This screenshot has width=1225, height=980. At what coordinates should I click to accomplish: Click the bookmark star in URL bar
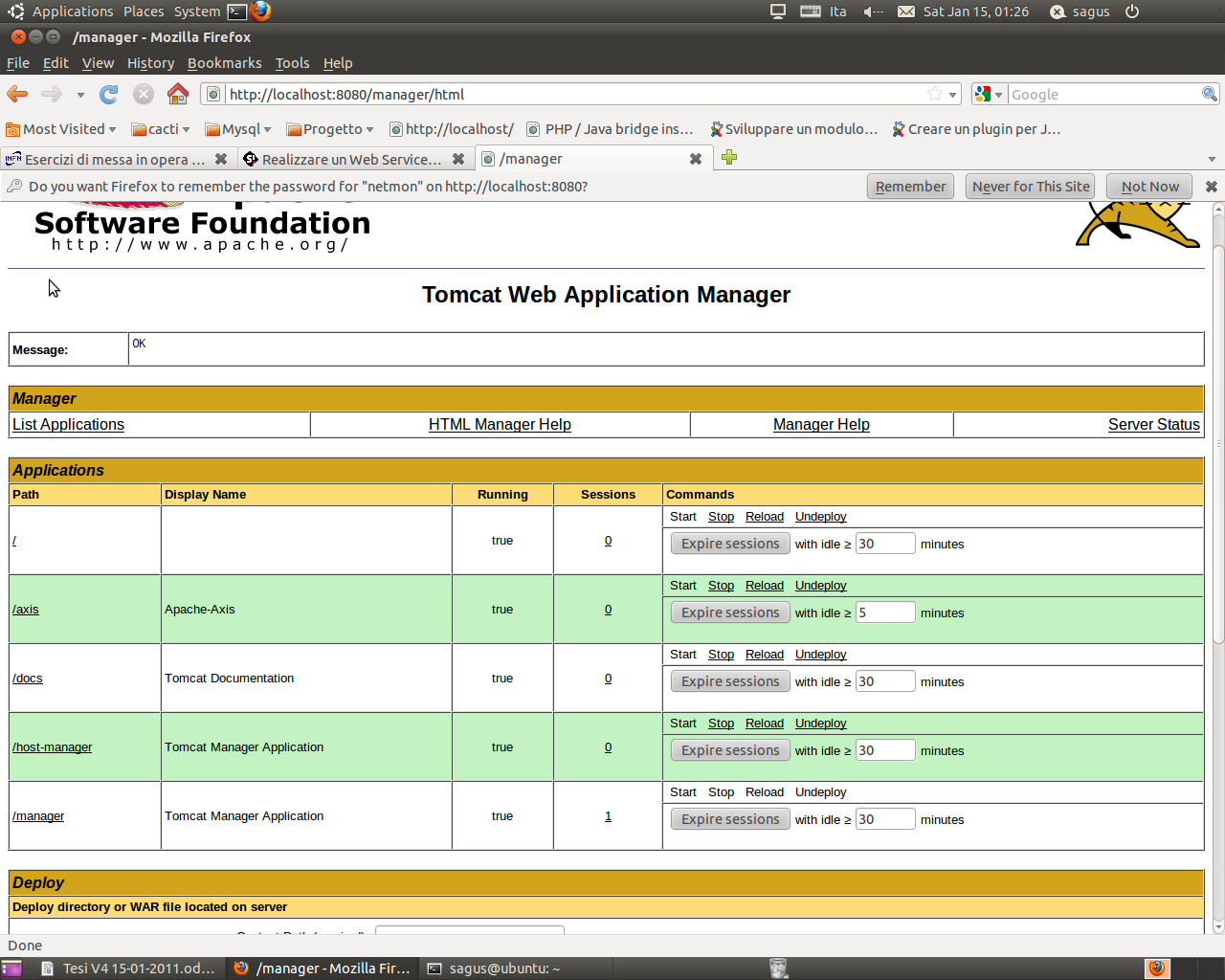(935, 94)
